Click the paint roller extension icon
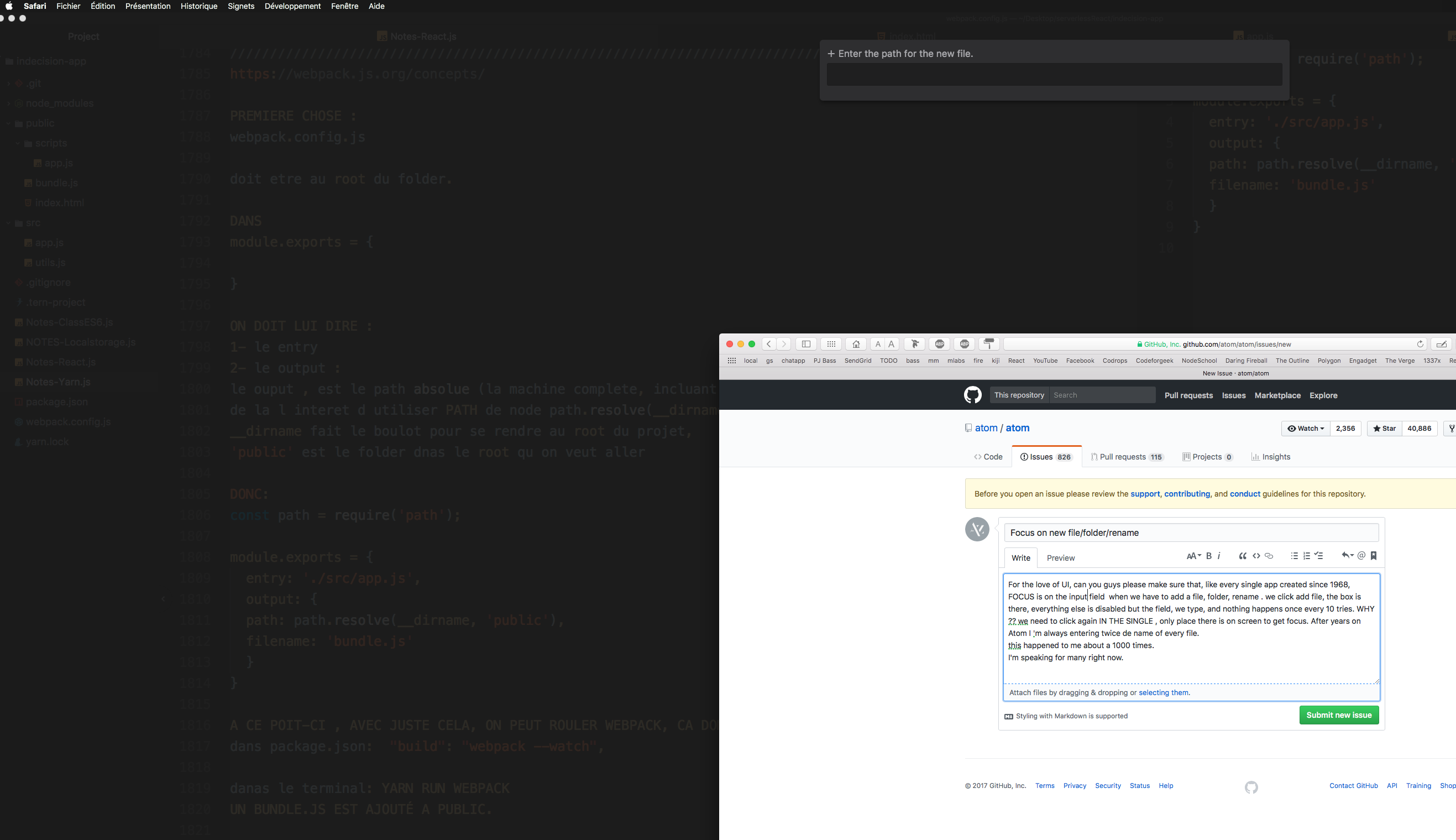 (989, 344)
